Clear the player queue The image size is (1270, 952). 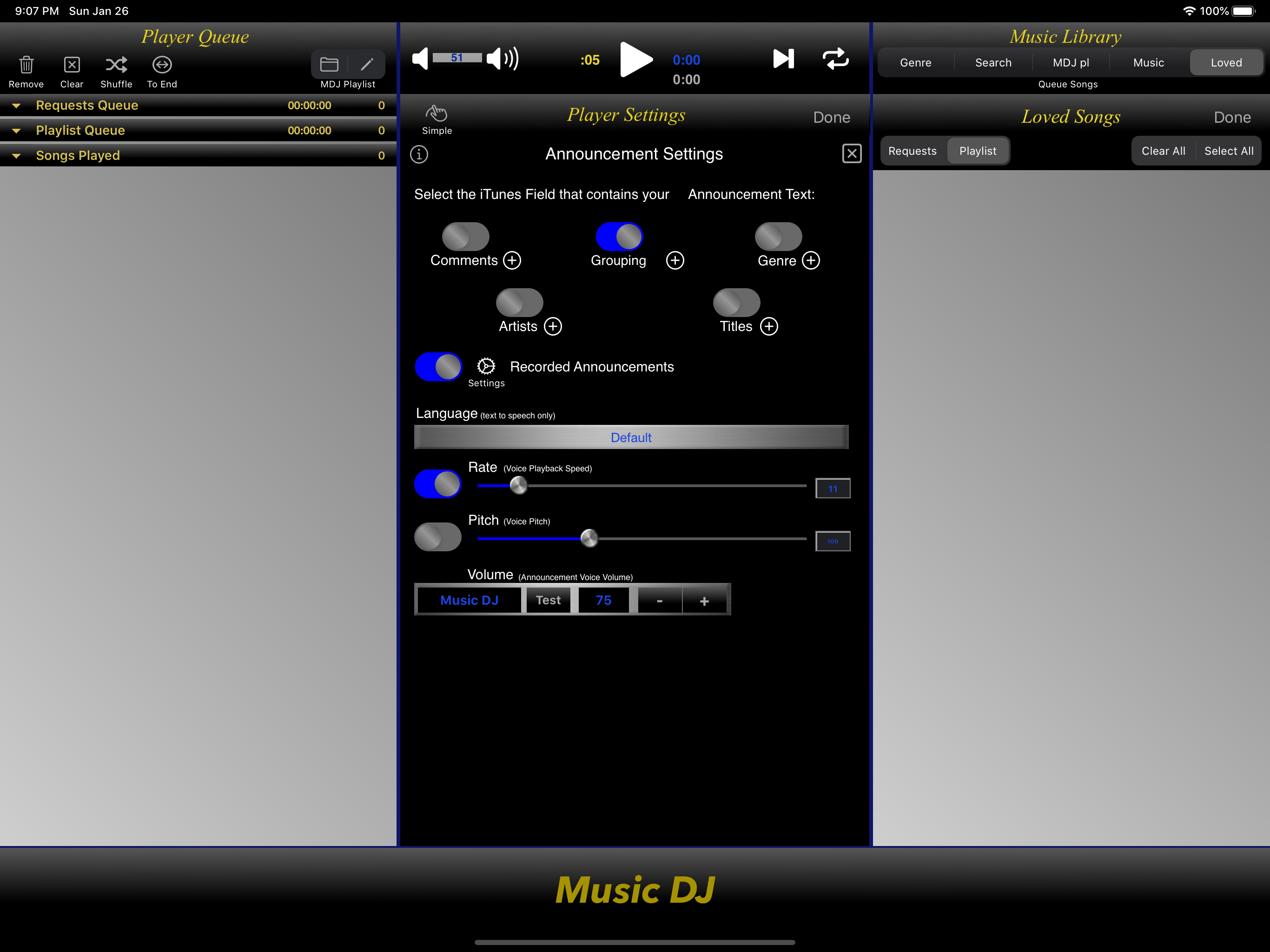coord(72,65)
